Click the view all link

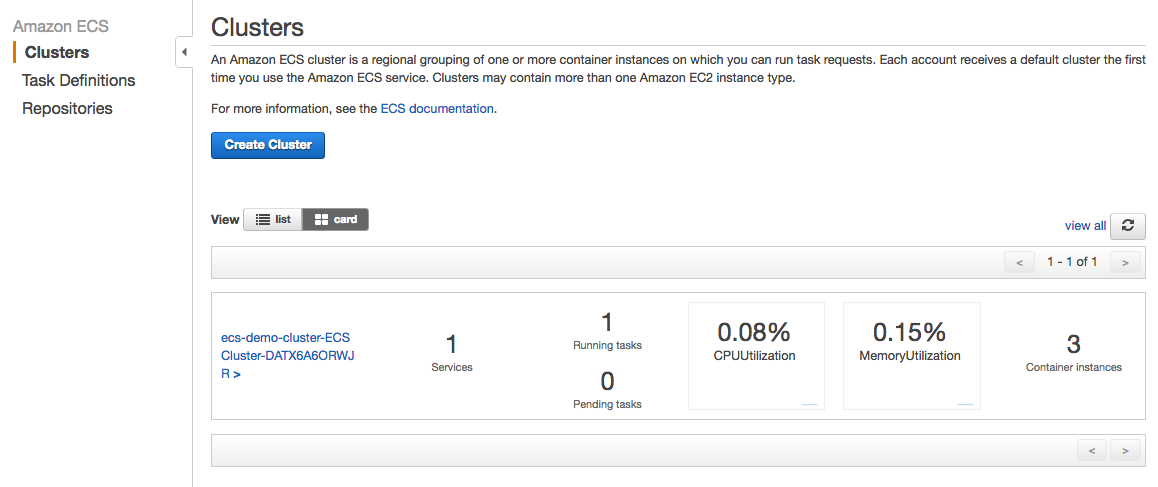(1085, 225)
